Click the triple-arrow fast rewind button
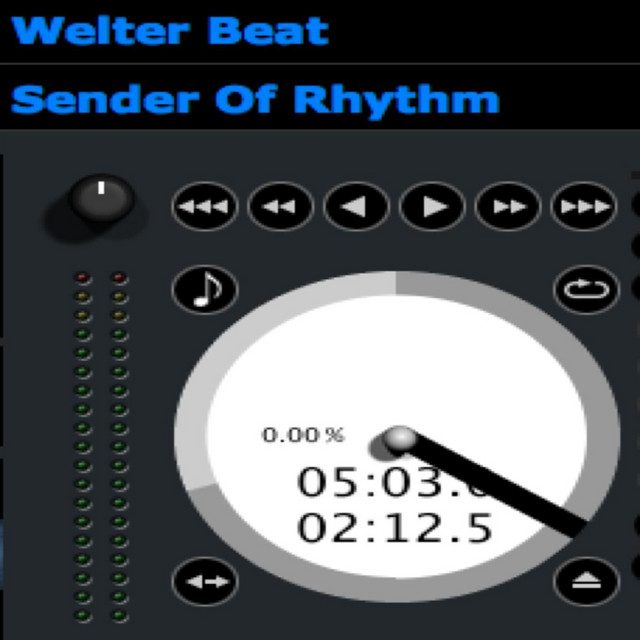This screenshot has width=640, height=640. point(204,207)
